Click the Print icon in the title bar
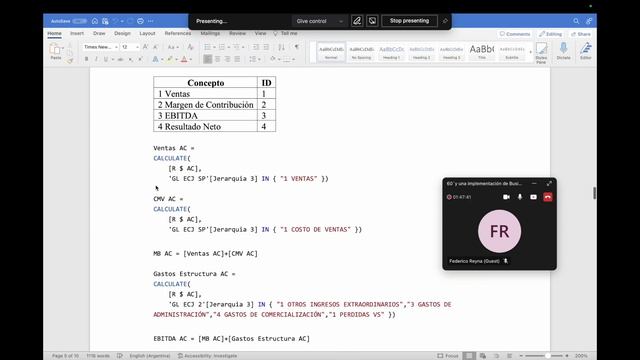This screenshot has width=640, height=360. 140,21
